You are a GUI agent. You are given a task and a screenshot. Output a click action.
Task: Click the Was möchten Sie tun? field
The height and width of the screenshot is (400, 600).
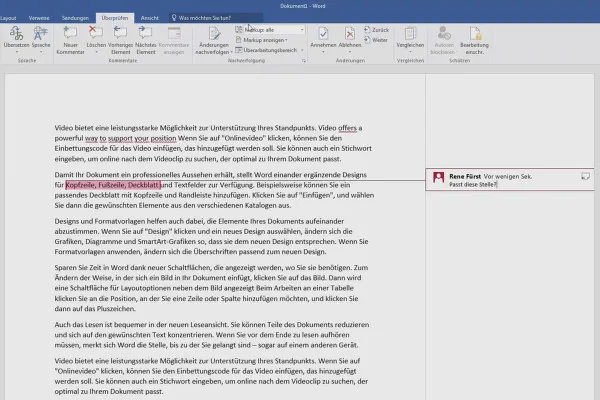pos(216,18)
